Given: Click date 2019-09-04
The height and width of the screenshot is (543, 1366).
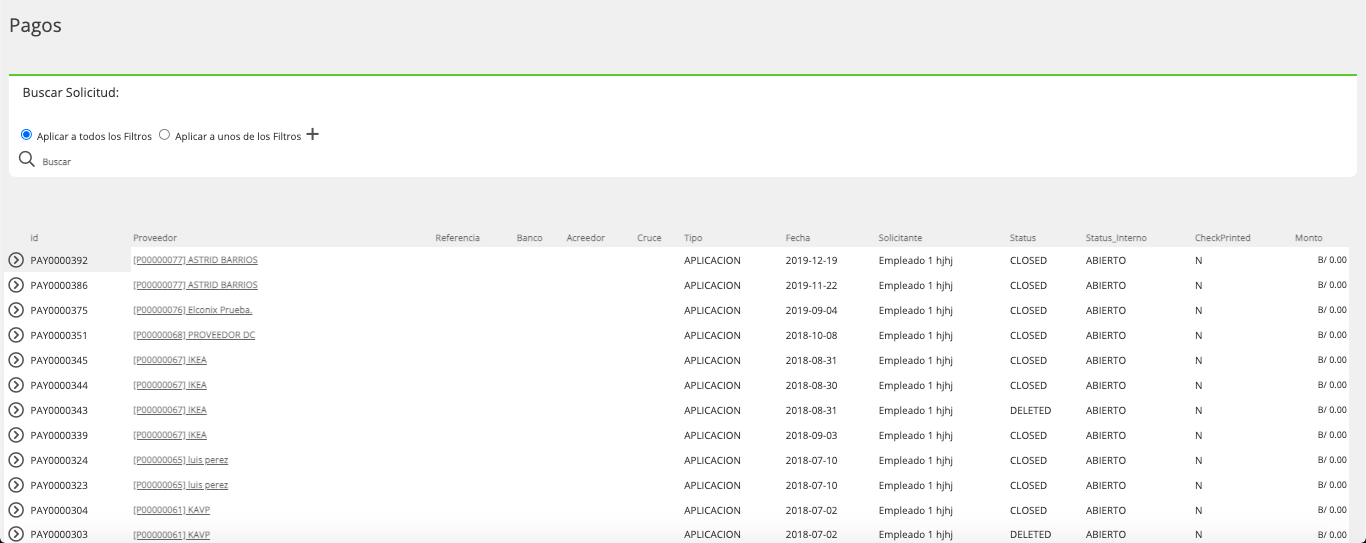Looking at the screenshot, I should tap(812, 310).
